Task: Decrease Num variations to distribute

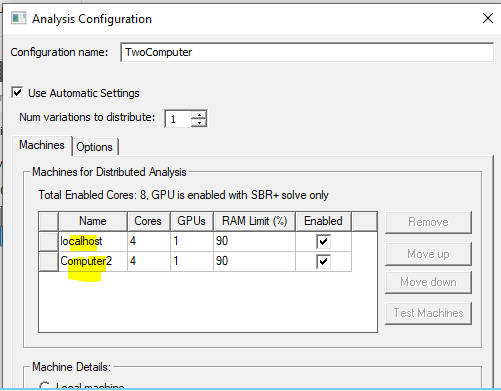Action: (x=199, y=123)
